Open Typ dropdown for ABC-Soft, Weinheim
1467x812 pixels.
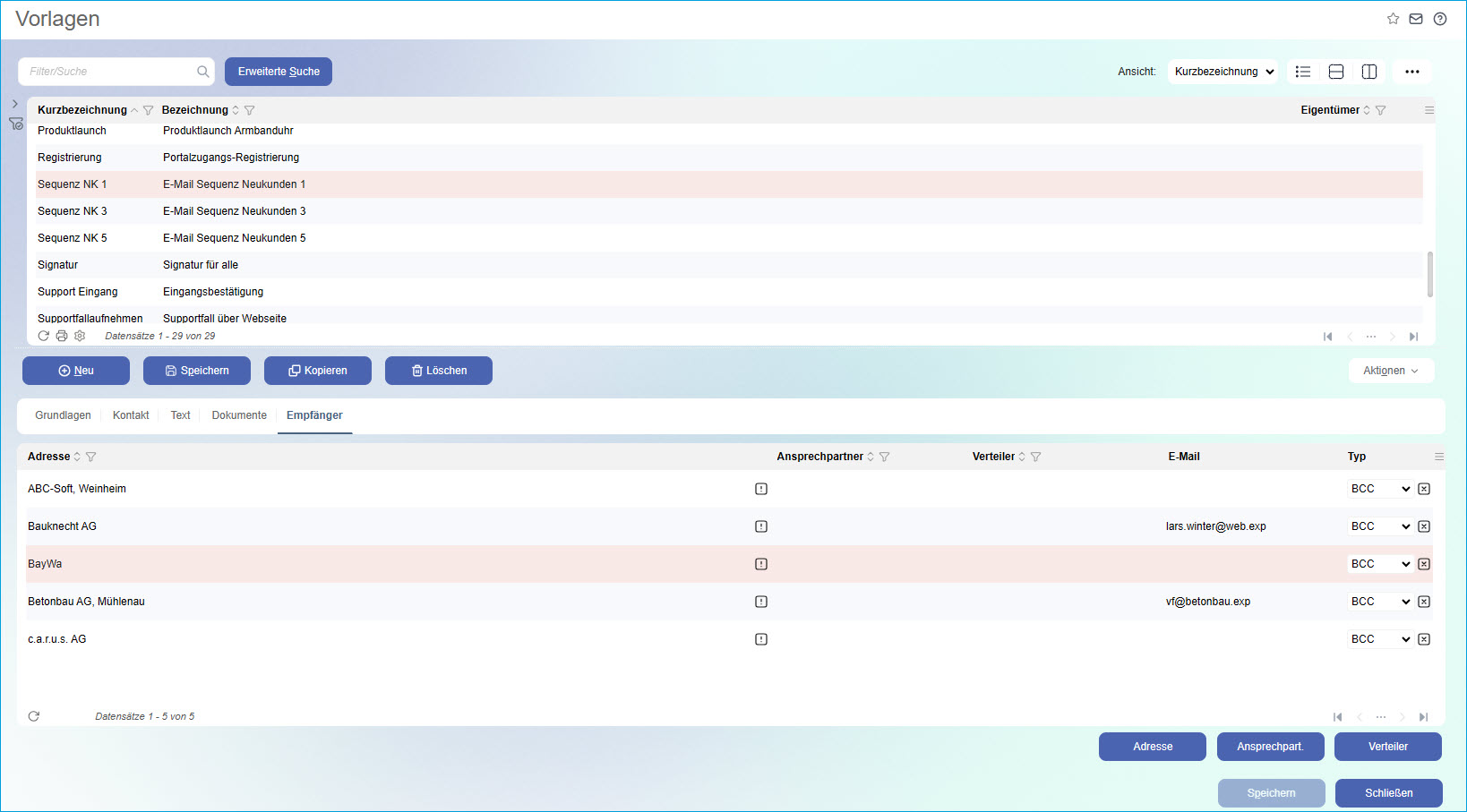pyautogui.click(x=1380, y=489)
